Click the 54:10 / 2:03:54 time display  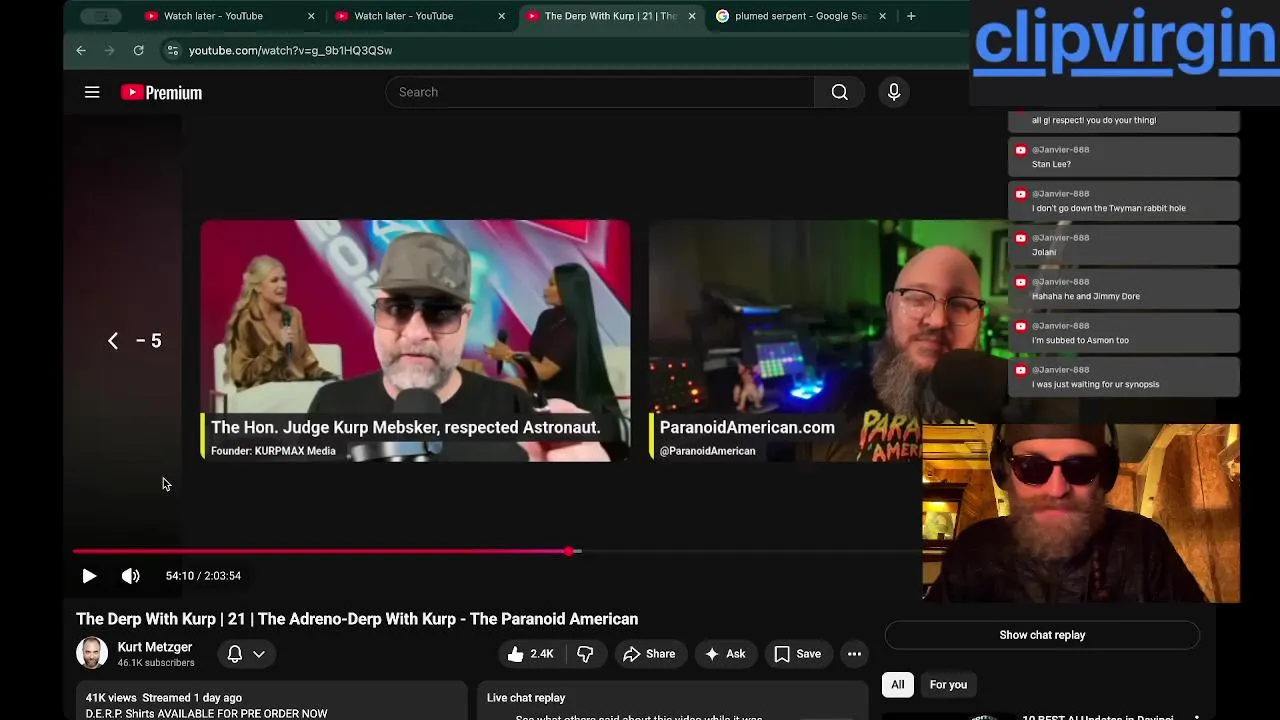(x=203, y=576)
